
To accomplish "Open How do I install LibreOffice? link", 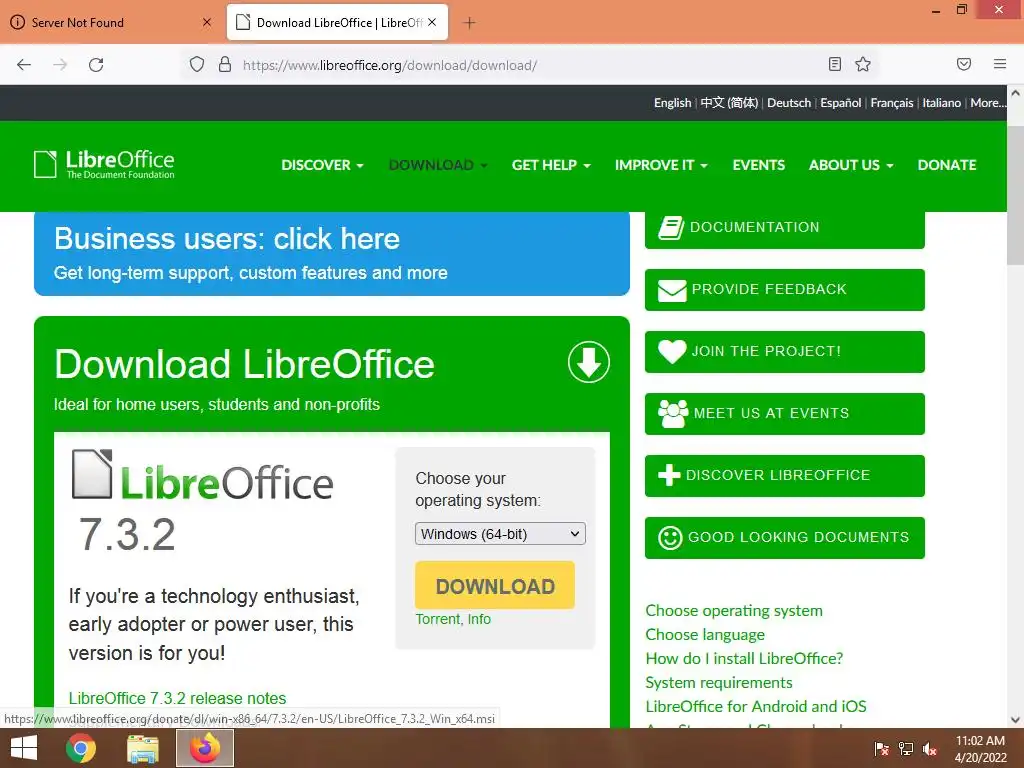I will tap(744, 658).
